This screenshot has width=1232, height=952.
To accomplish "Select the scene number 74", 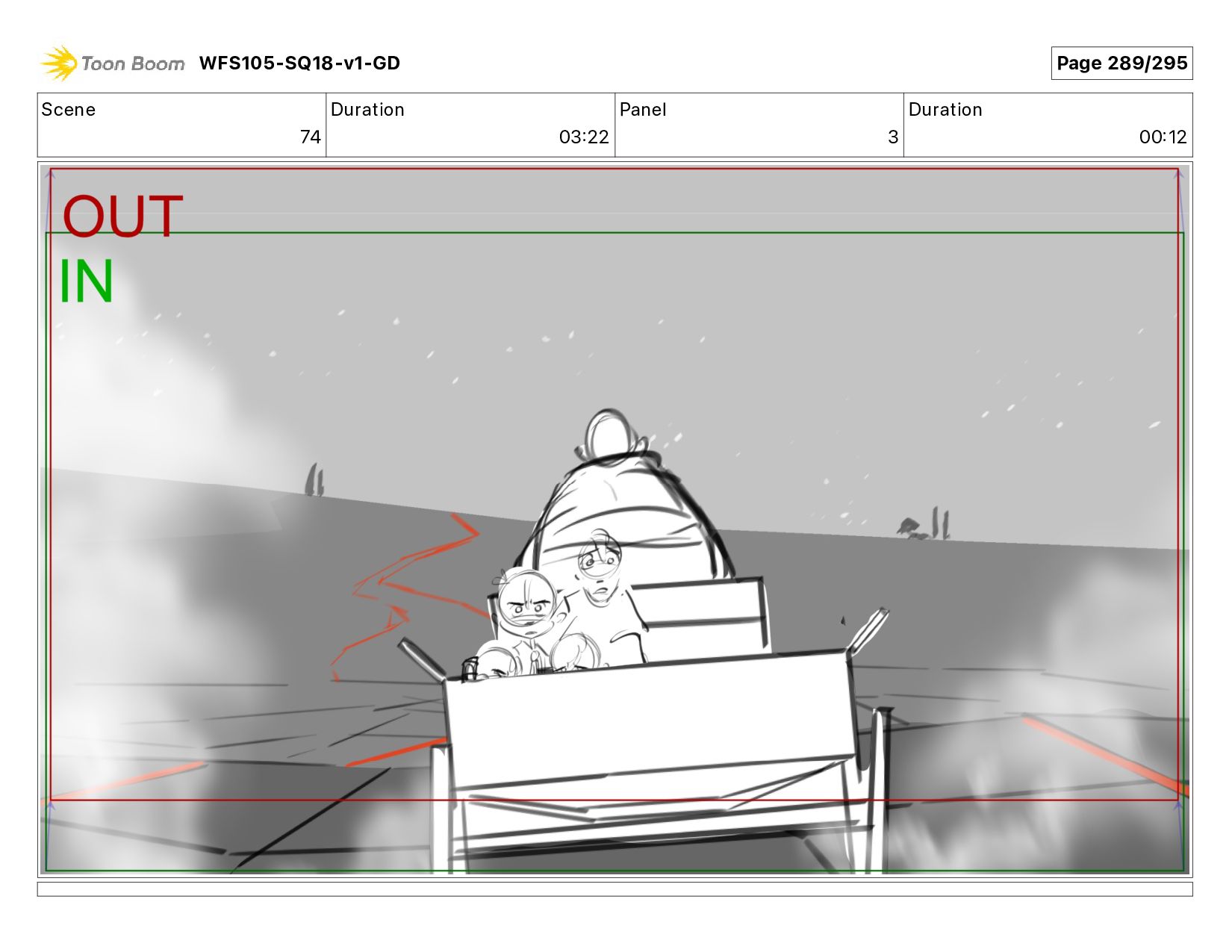I will [310, 137].
